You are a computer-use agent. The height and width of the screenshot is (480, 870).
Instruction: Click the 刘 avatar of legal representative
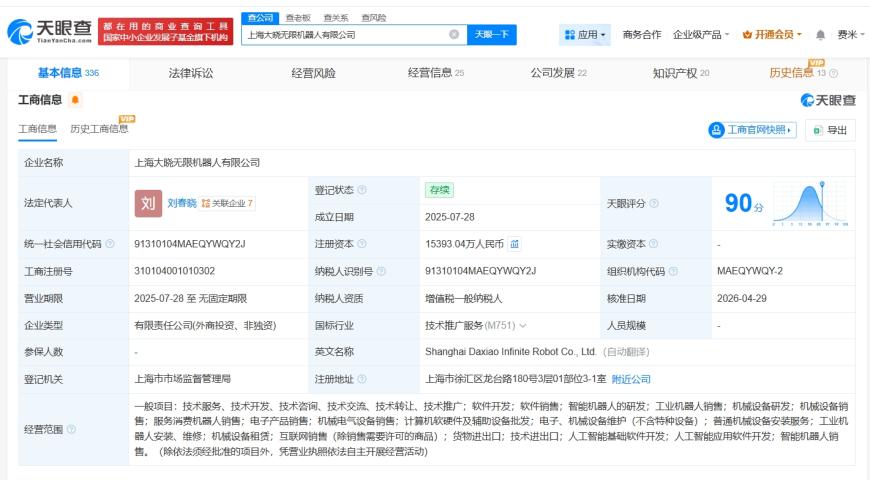(x=148, y=203)
